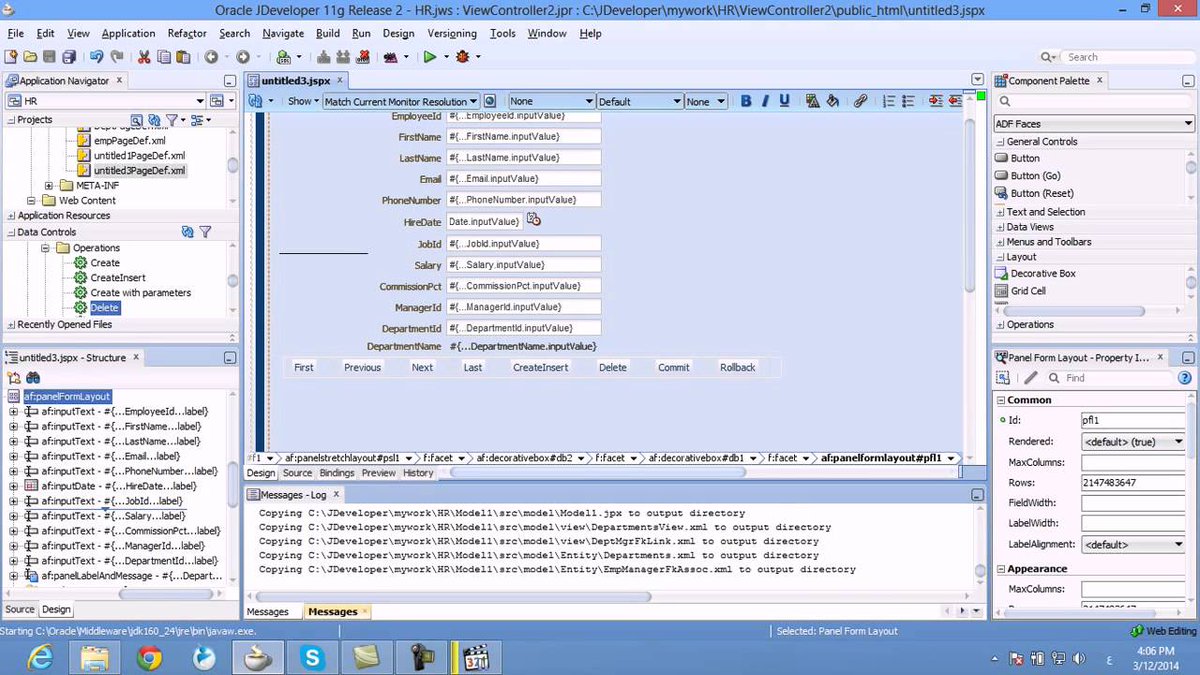Open the Versioning menu
1200x675 pixels.
(x=452, y=33)
